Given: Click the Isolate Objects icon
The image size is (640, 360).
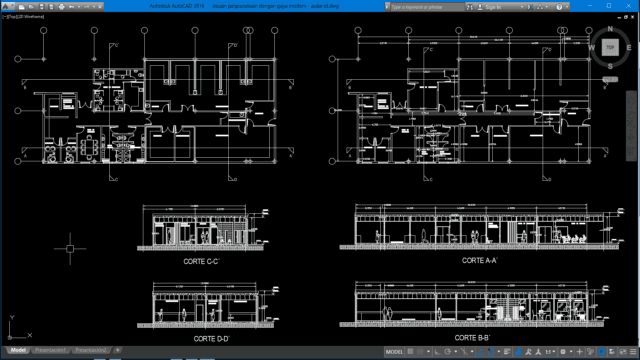Looking at the screenshot, I should pos(611,351).
